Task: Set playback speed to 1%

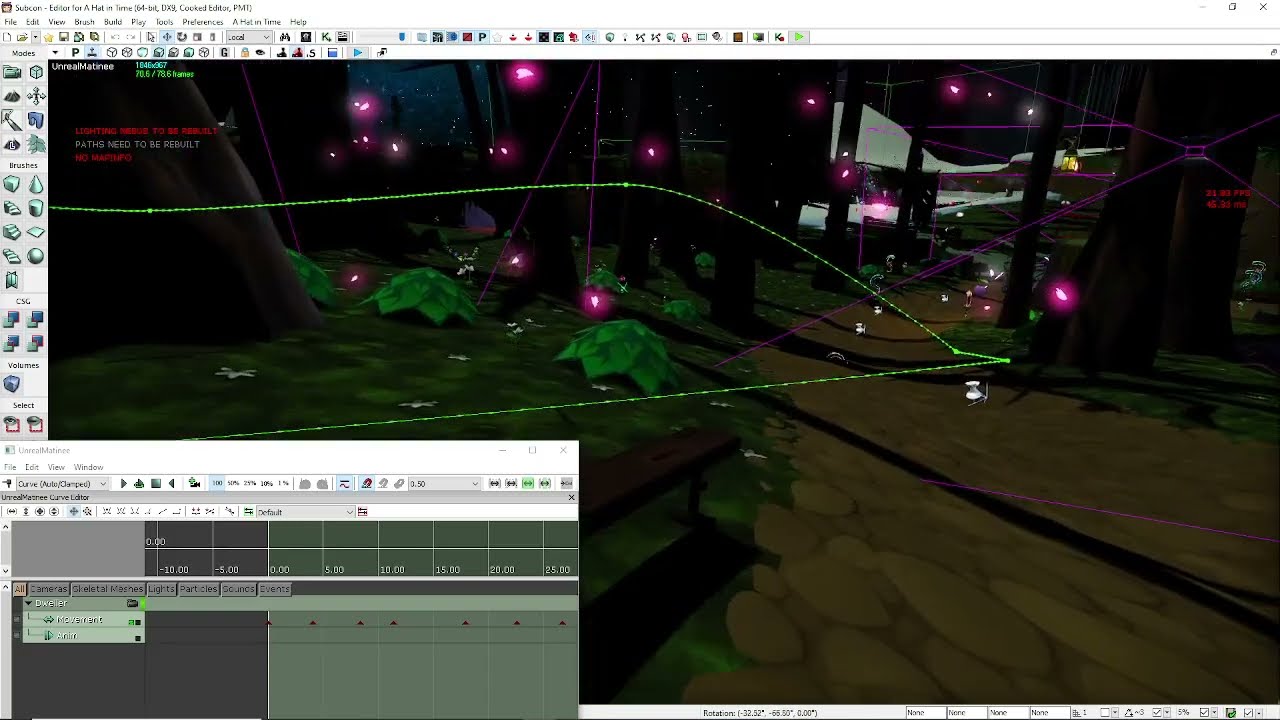Action: (x=283, y=483)
